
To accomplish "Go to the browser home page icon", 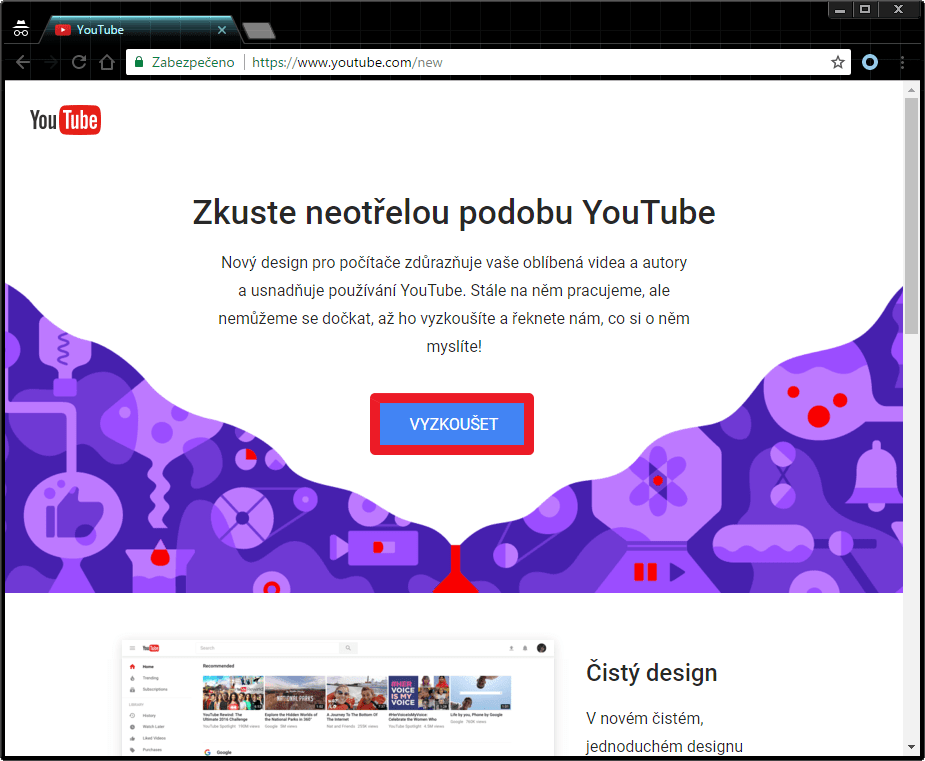I will (107, 62).
